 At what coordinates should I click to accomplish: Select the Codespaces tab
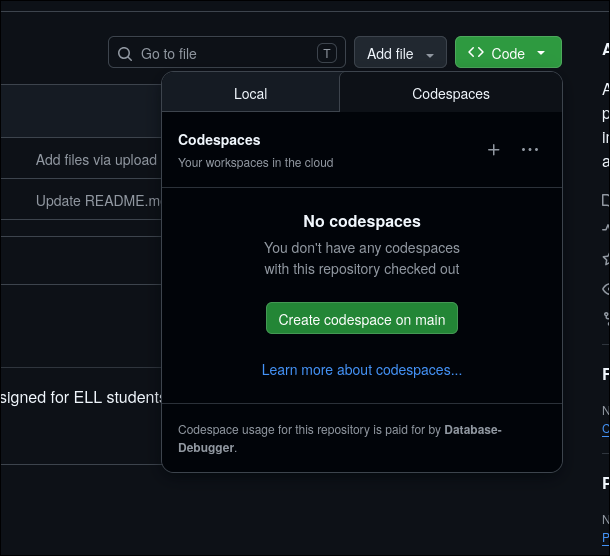tap(451, 92)
